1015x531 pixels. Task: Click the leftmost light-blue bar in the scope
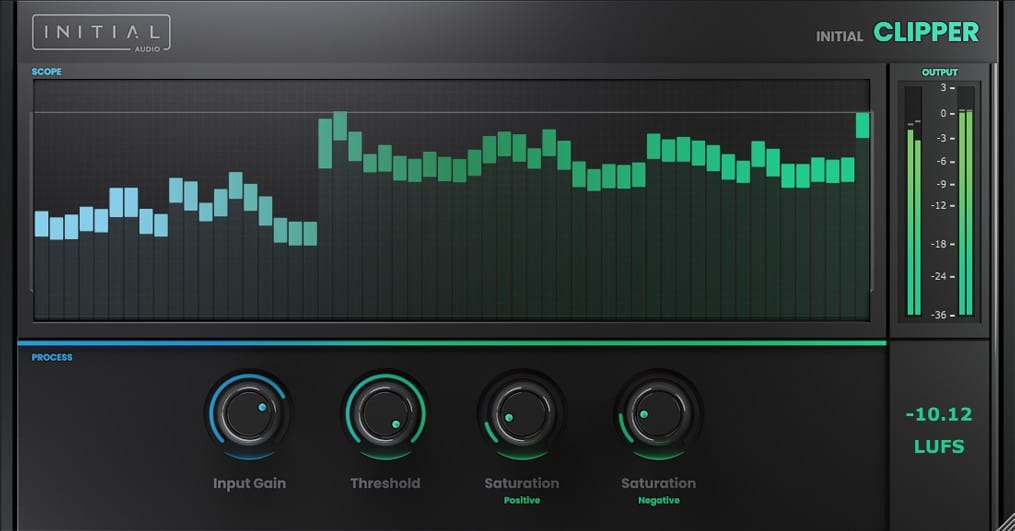pyautogui.click(x=41, y=223)
